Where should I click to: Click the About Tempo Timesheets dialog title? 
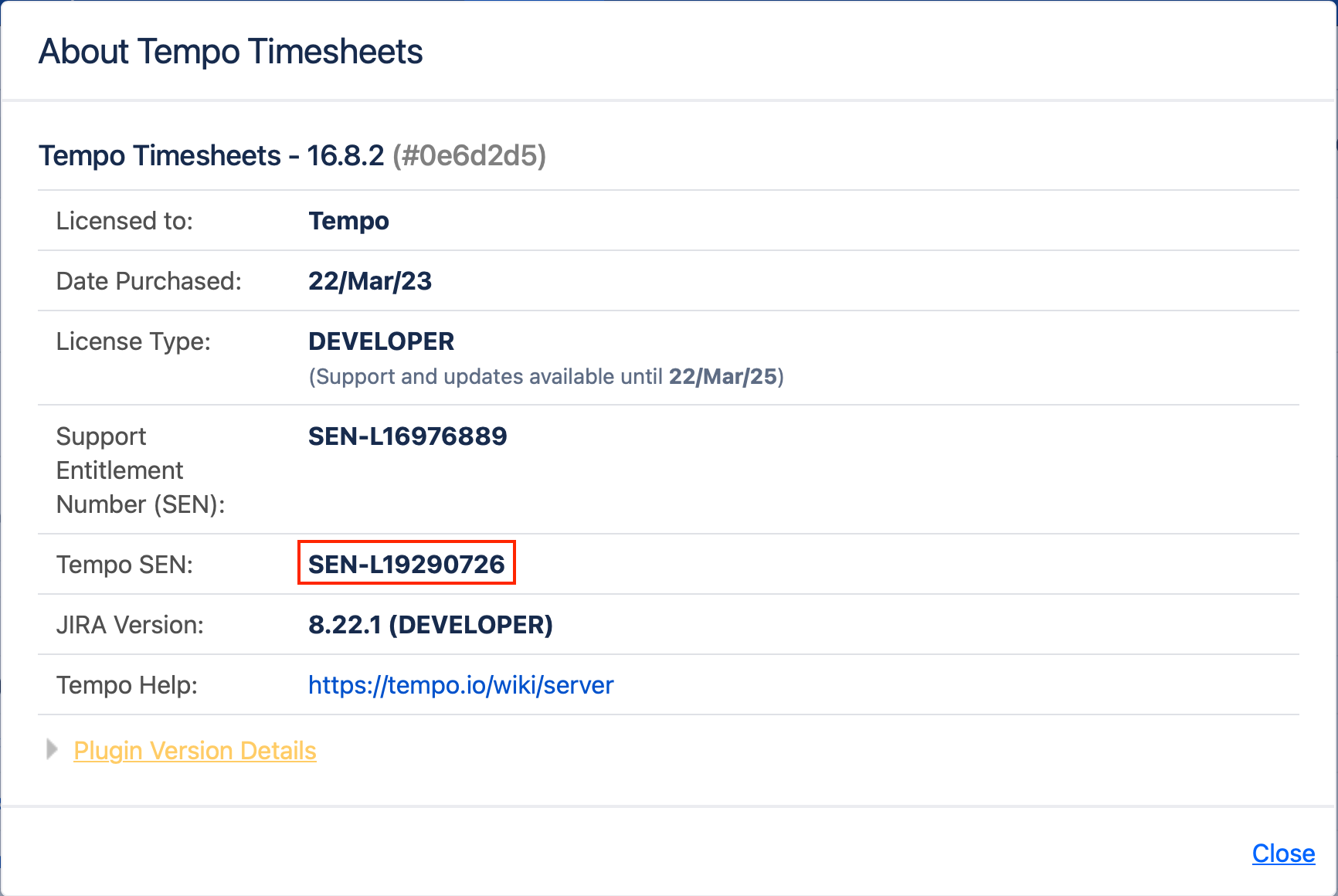point(230,51)
